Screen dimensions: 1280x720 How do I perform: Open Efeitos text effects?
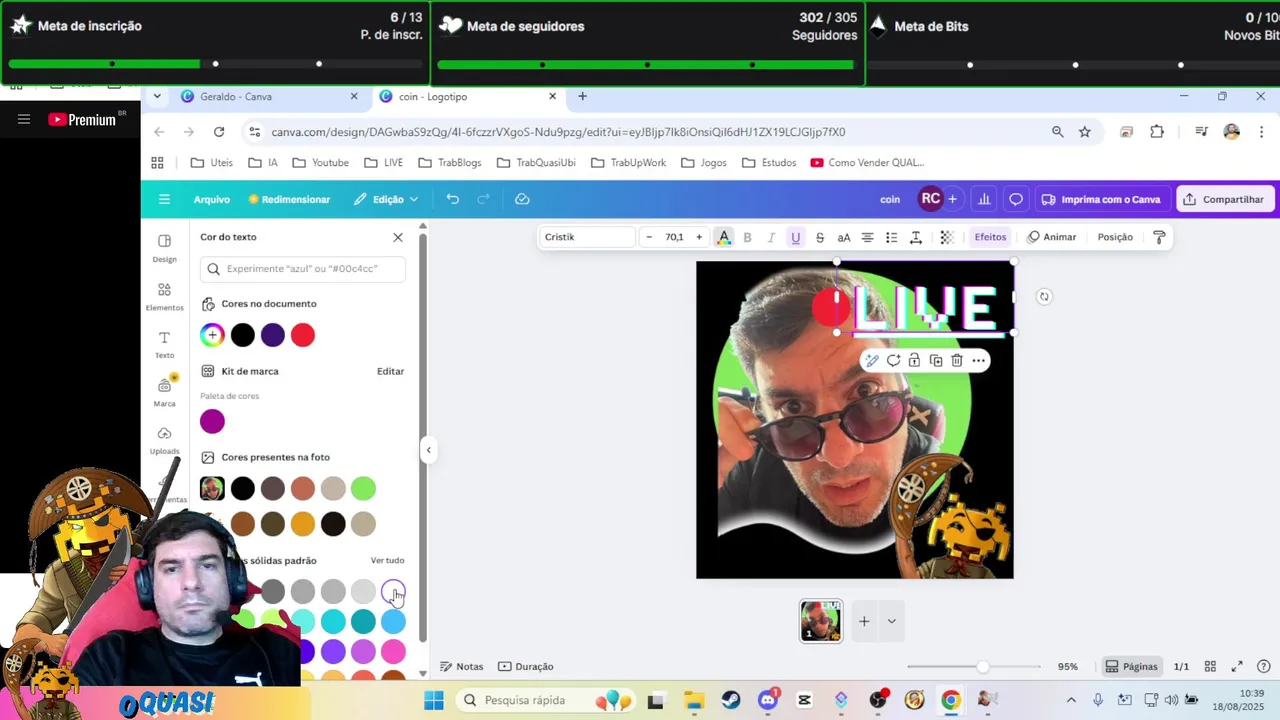point(990,237)
